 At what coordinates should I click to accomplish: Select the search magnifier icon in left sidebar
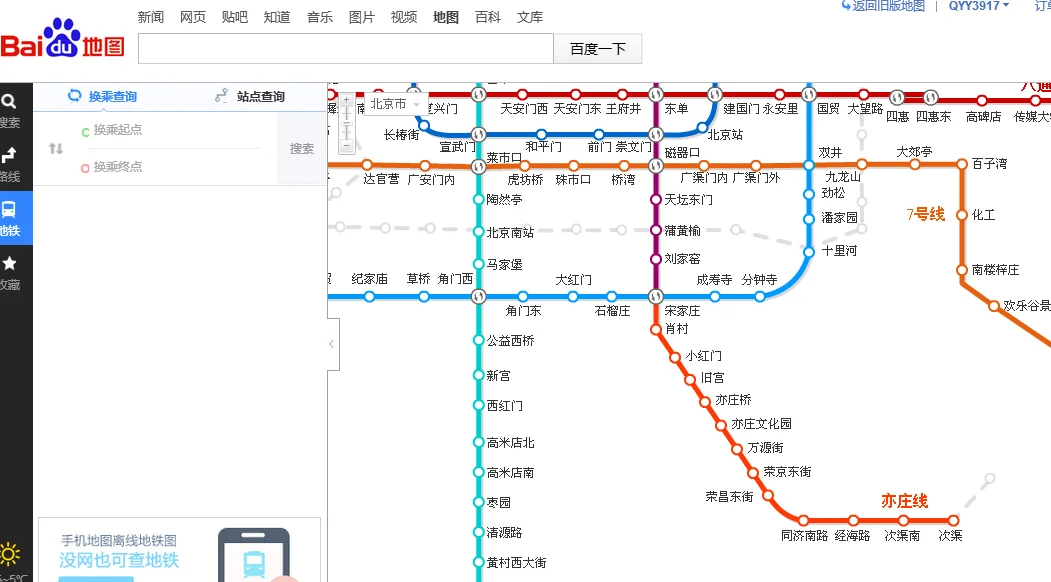click(x=9, y=103)
